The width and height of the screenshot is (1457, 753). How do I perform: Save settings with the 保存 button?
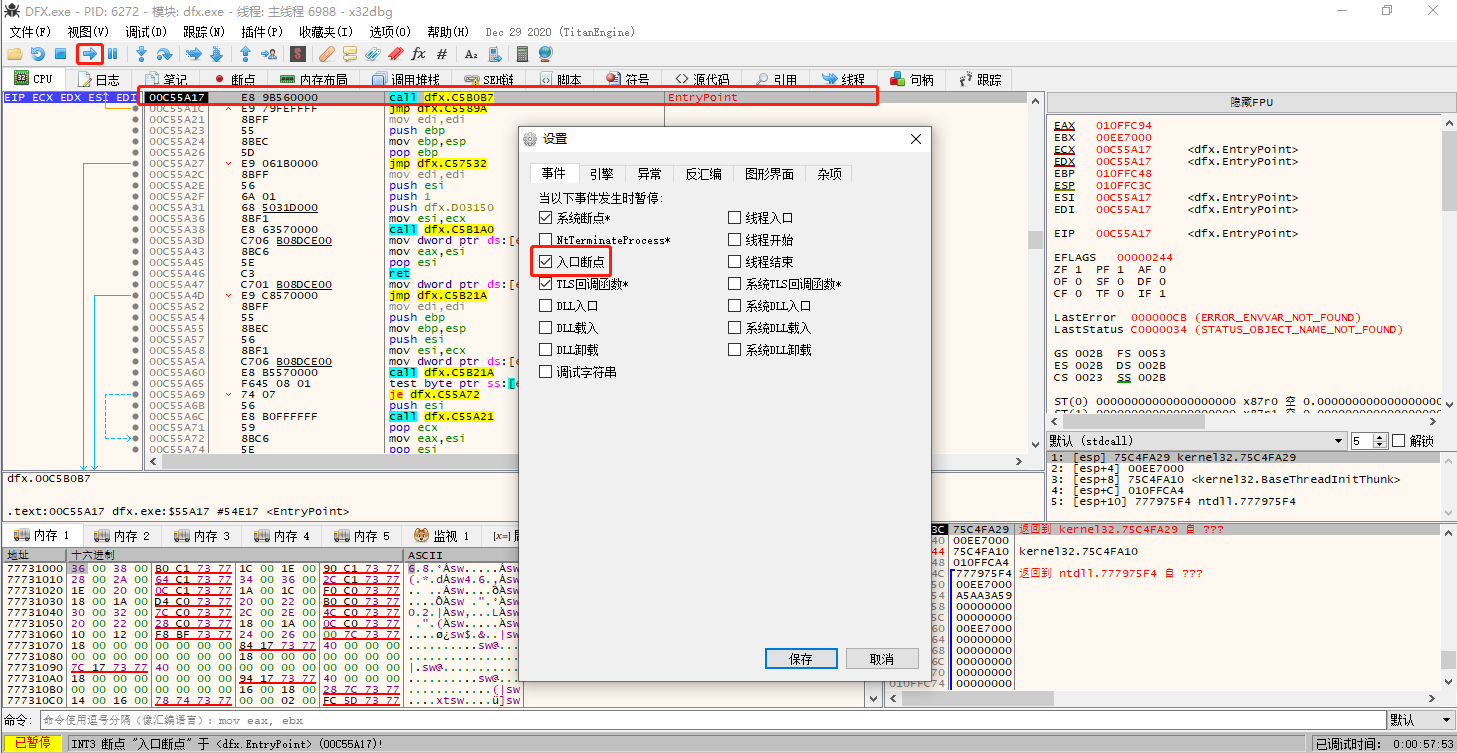tap(801, 659)
